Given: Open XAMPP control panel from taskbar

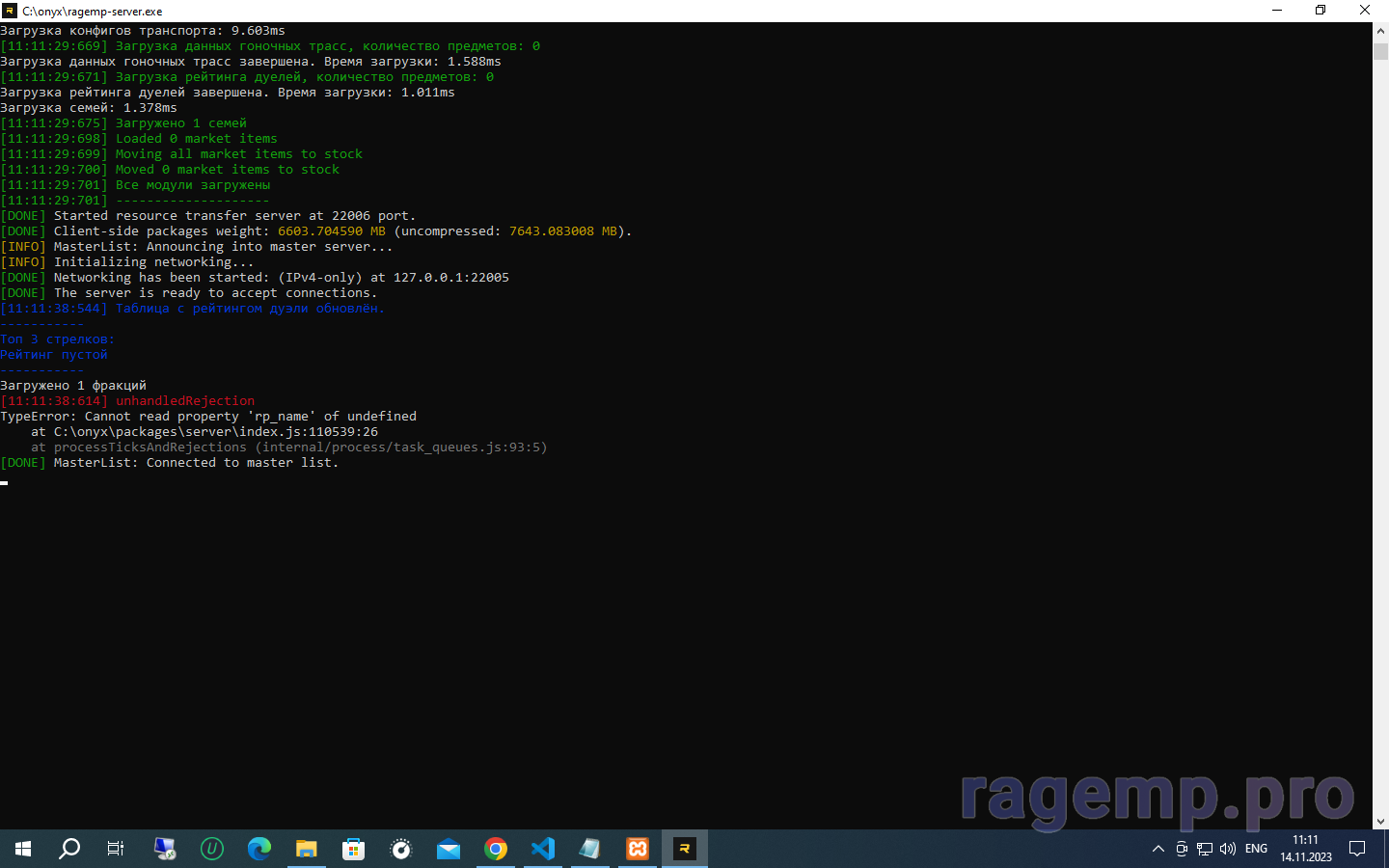Looking at the screenshot, I should 638,849.
